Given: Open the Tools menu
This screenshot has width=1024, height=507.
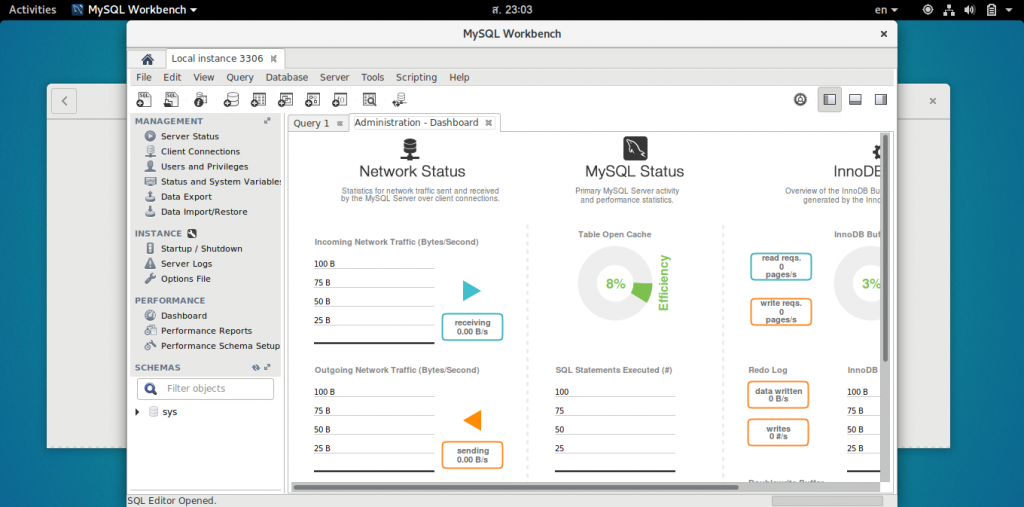Looking at the screenshot, I should pyautogui.click(x=373, y=77).
